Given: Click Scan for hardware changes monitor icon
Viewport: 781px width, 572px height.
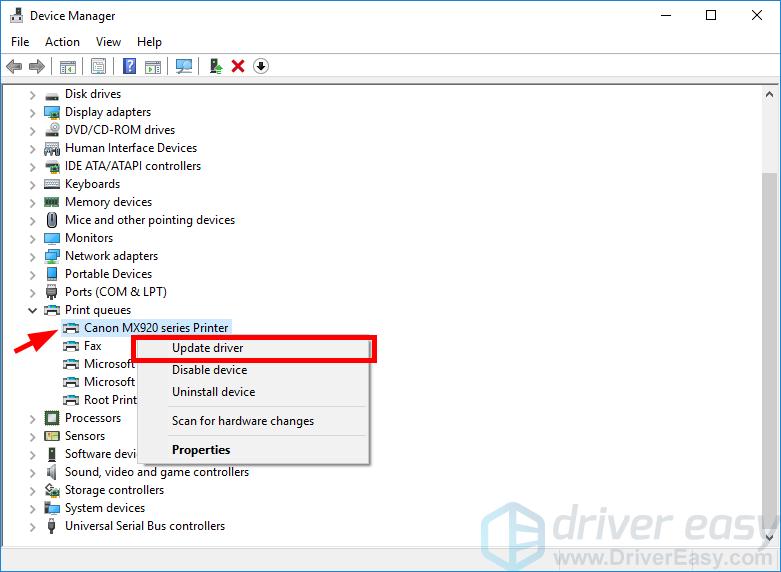Looking at the screenshot, I should pos(183,67).
